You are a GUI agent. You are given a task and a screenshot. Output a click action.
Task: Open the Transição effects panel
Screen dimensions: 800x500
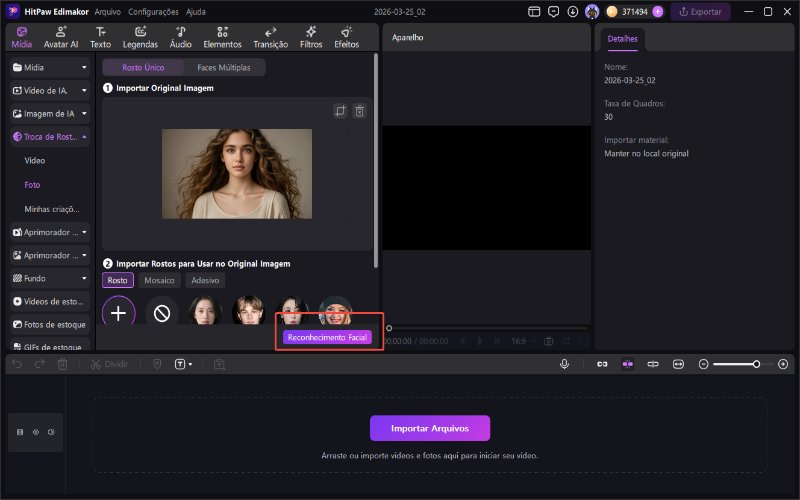[270, 37]
